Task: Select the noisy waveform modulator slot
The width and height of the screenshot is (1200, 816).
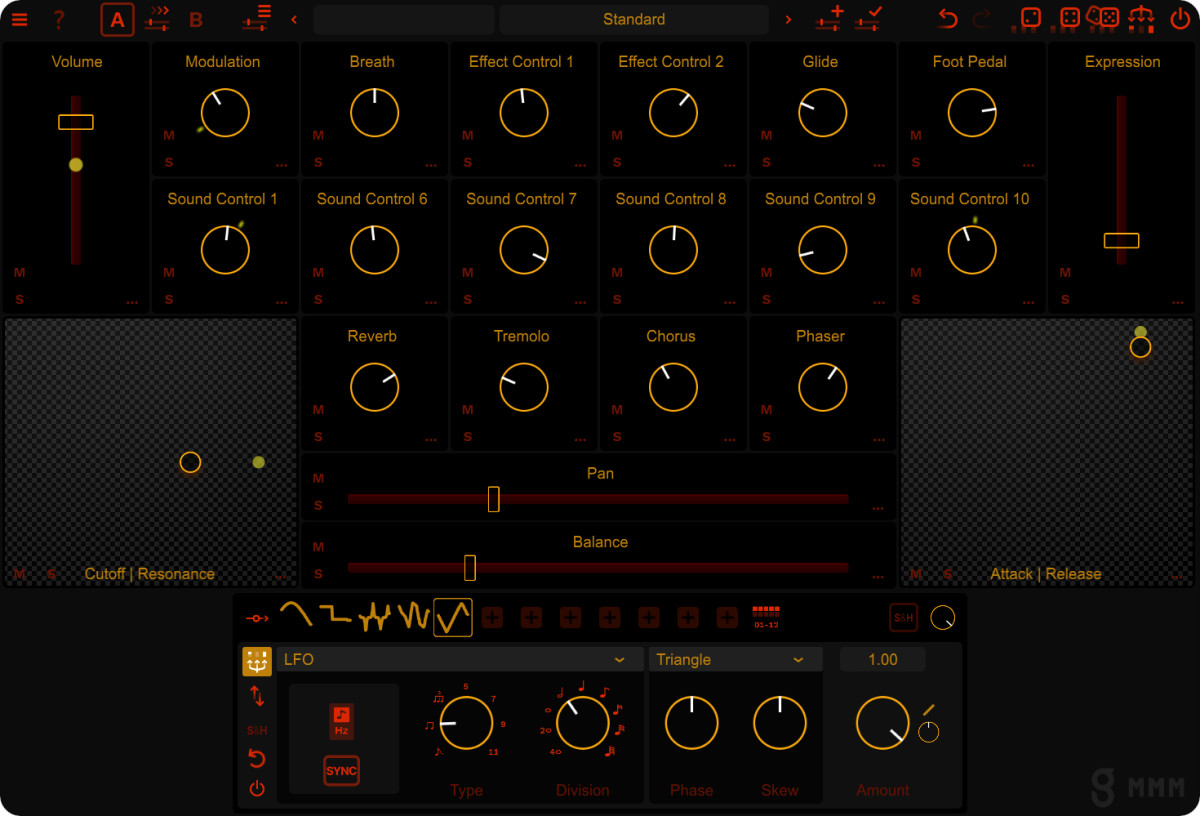Action: tap(375, 617)
